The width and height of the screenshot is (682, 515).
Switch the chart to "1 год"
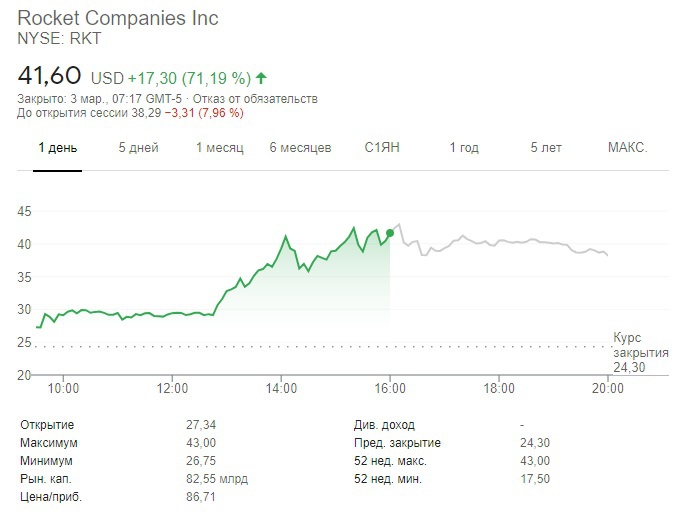click(463, 148)
